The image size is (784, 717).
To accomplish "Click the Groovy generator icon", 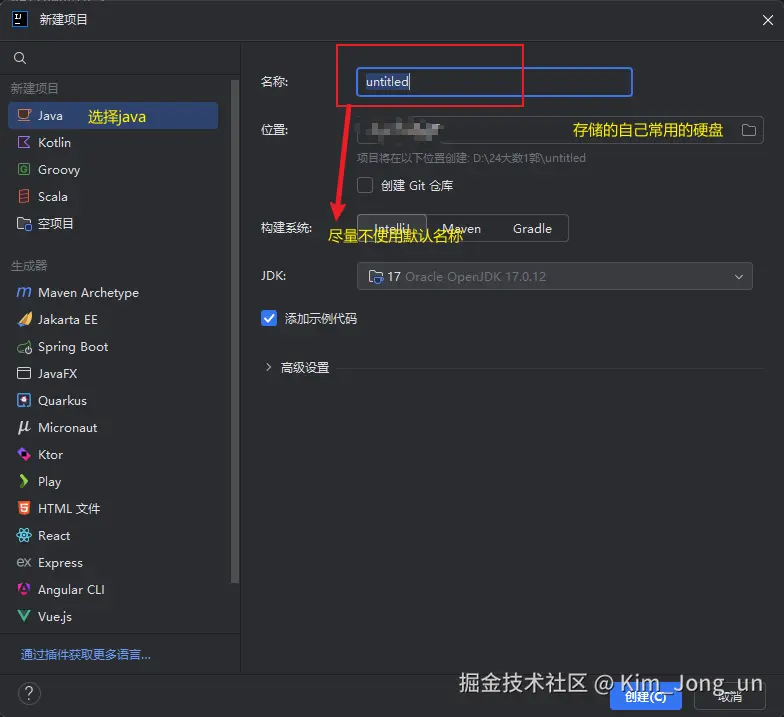I will point(24,170).
